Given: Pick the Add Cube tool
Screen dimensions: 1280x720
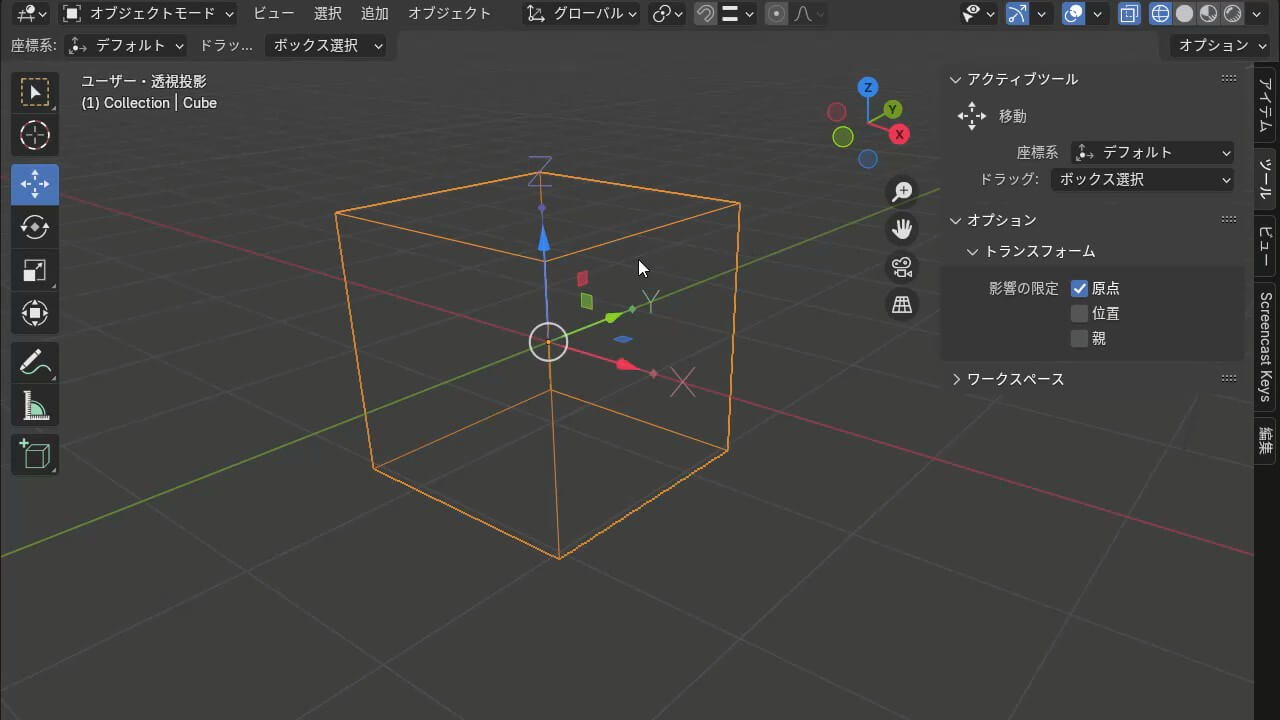Looking at the screenshot, I should tap(35, 454).
